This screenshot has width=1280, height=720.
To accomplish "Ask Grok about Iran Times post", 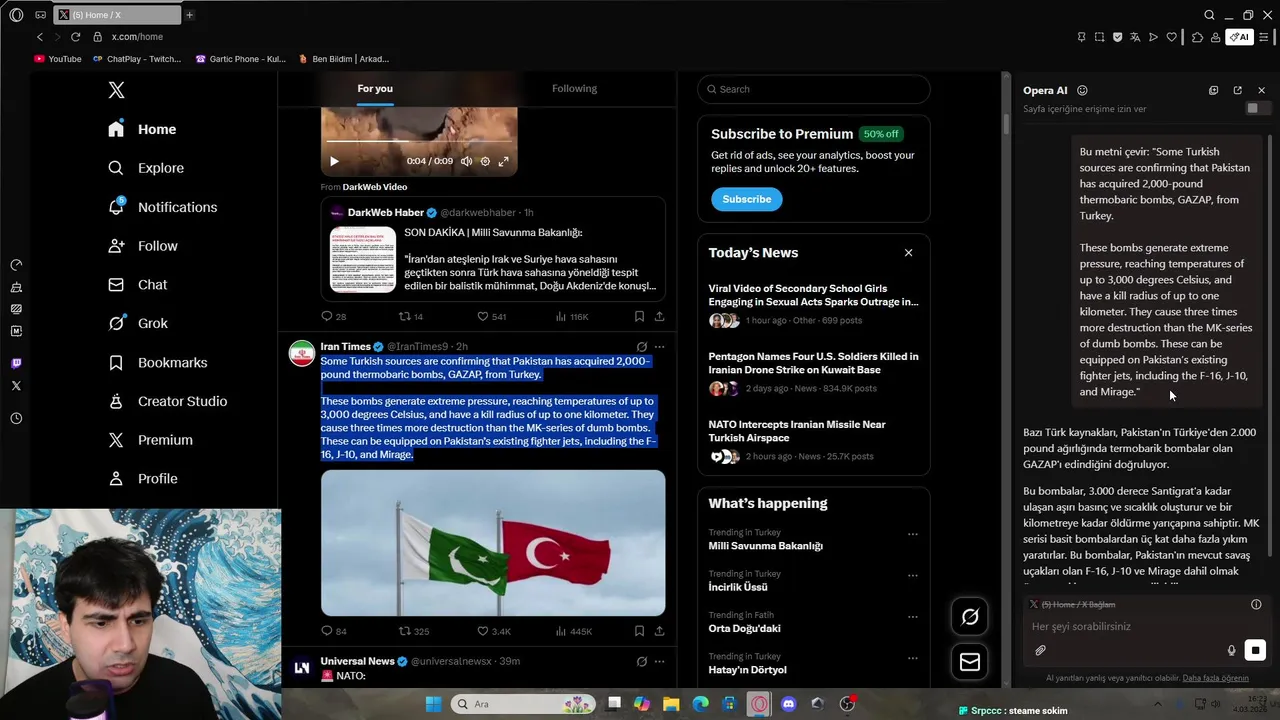I will (x=642, y=347).
